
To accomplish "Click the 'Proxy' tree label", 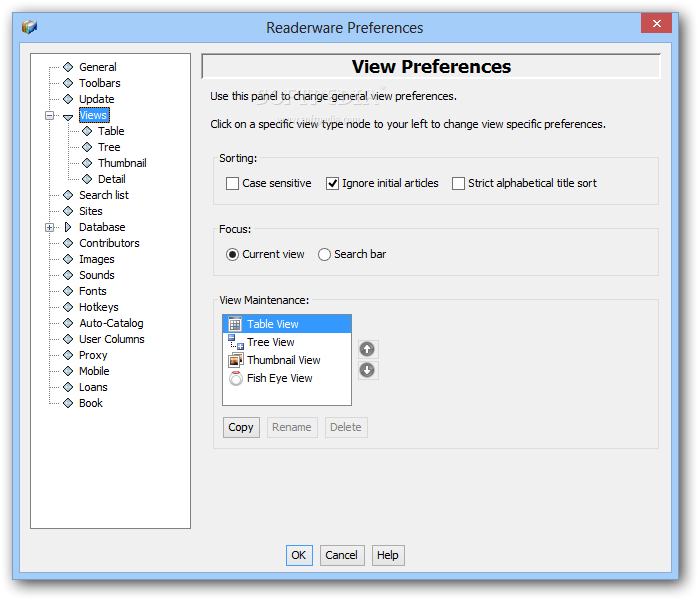I will [93, 355].
